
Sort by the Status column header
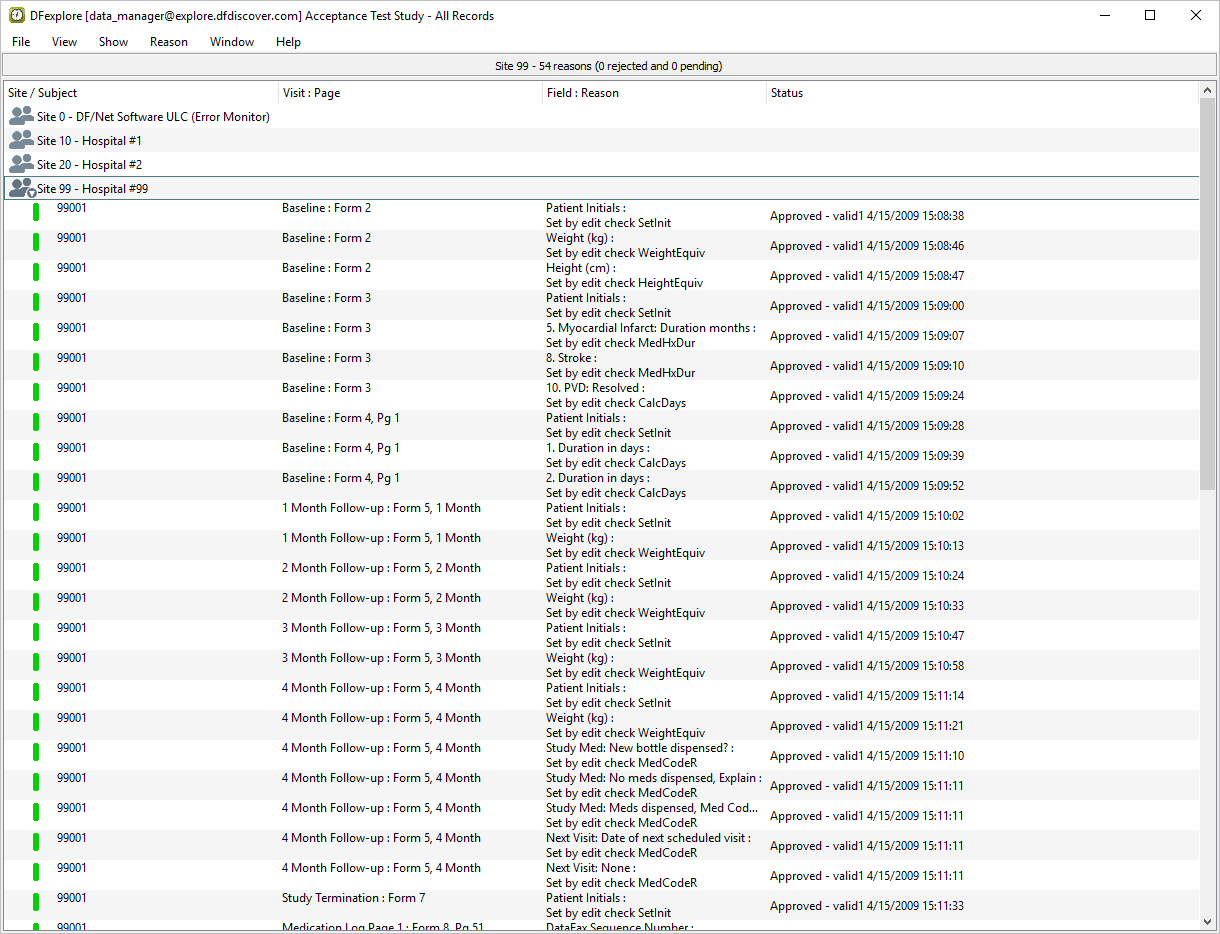point(787,93)
